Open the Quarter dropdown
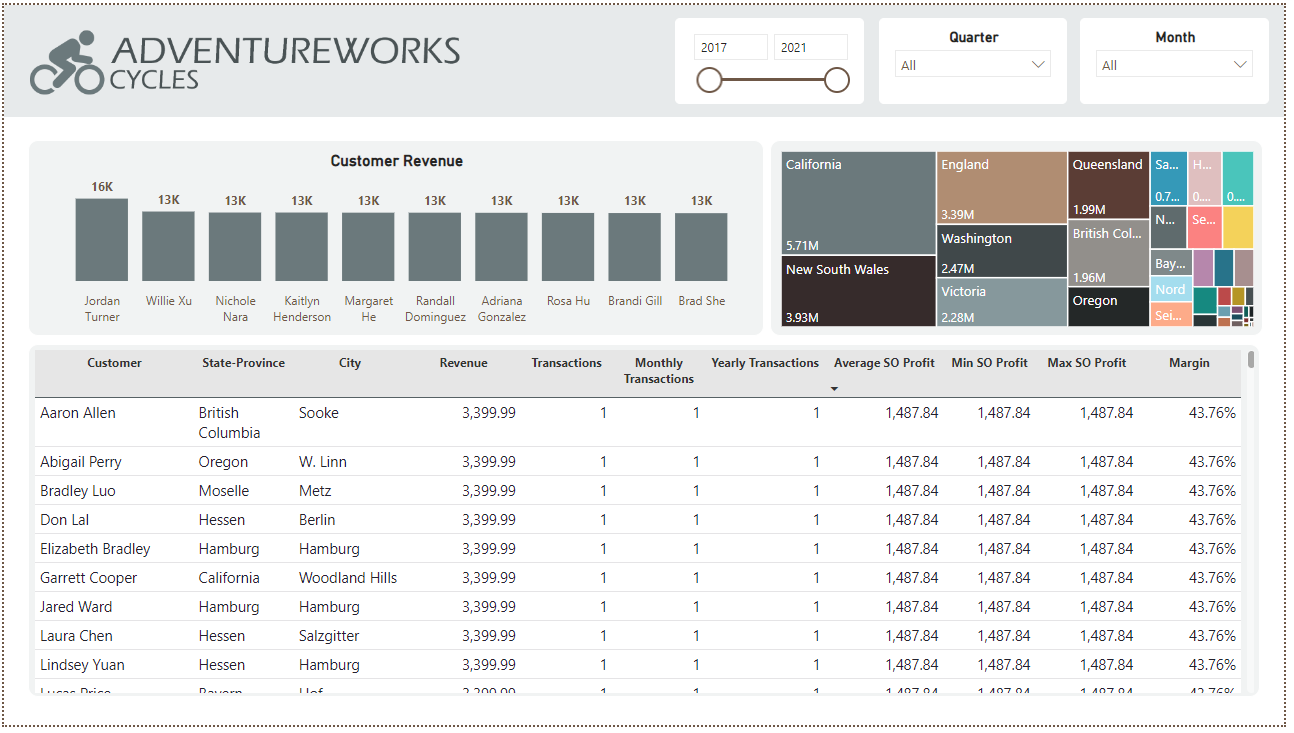Image resolution: width=1294 pixels, height=733 pixels. coord(973,65)
